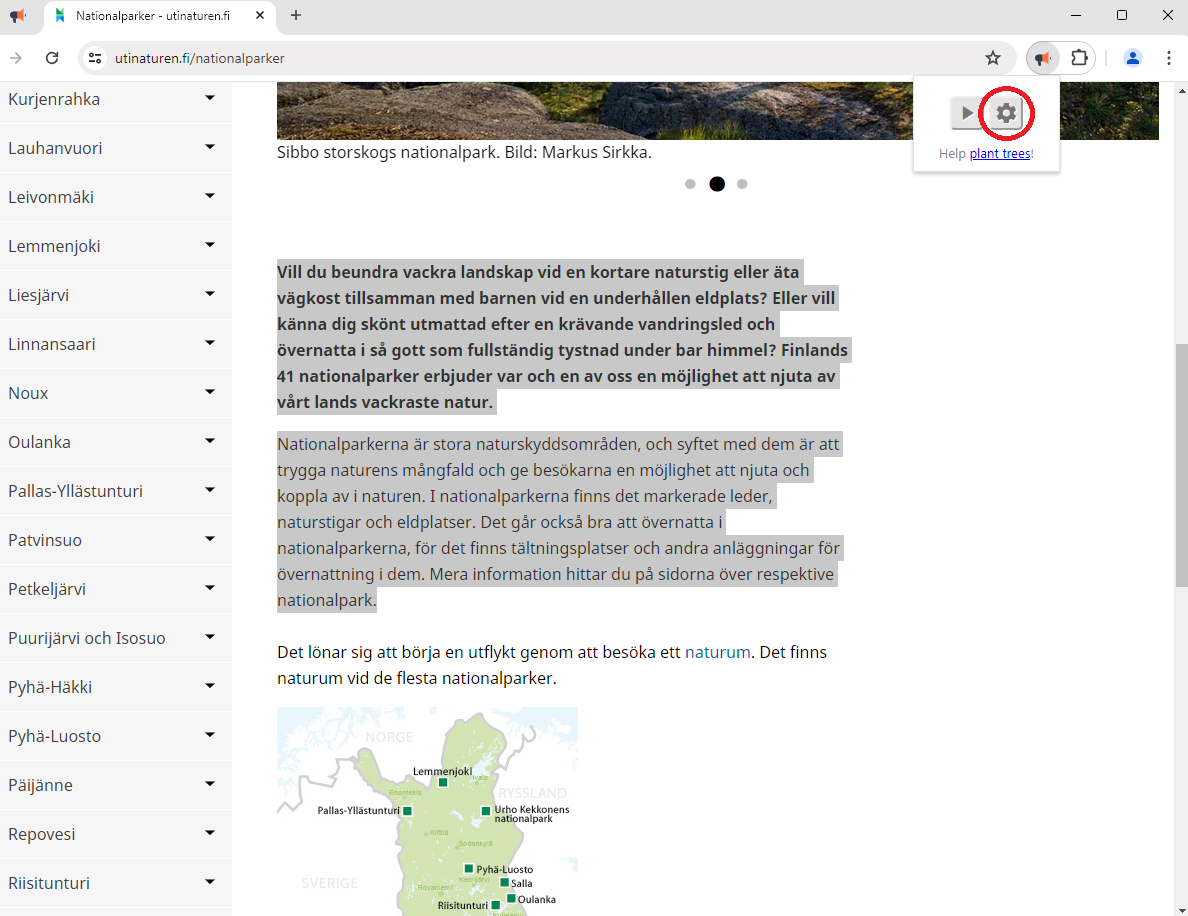Screen dimensions: 1188x916
Task: Follow the "plant trees" link
Action: pos(1000,154)
